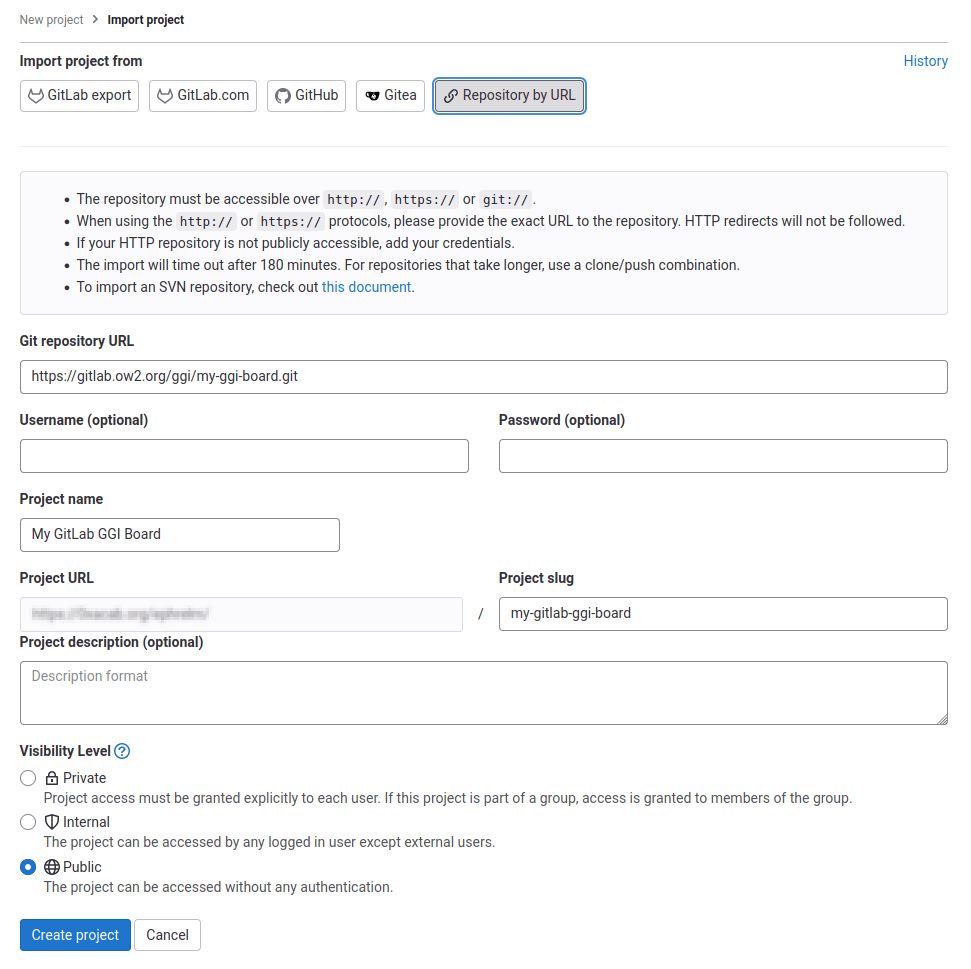This screenshot has height=969, width=971.
Task: Click the GitHub octocat icon
Action: click(281, 95)
